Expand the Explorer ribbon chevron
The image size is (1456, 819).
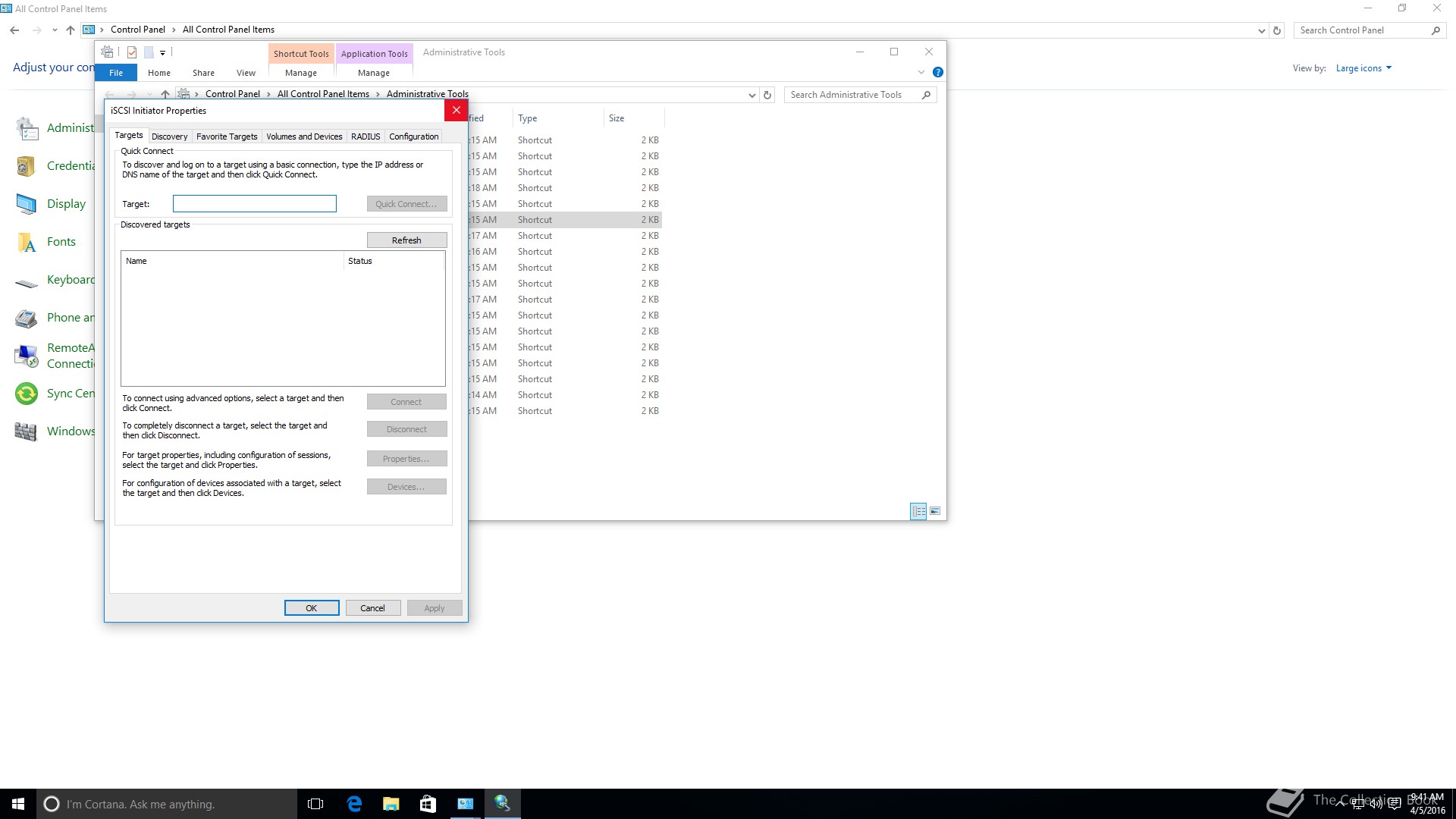(921, 72)
